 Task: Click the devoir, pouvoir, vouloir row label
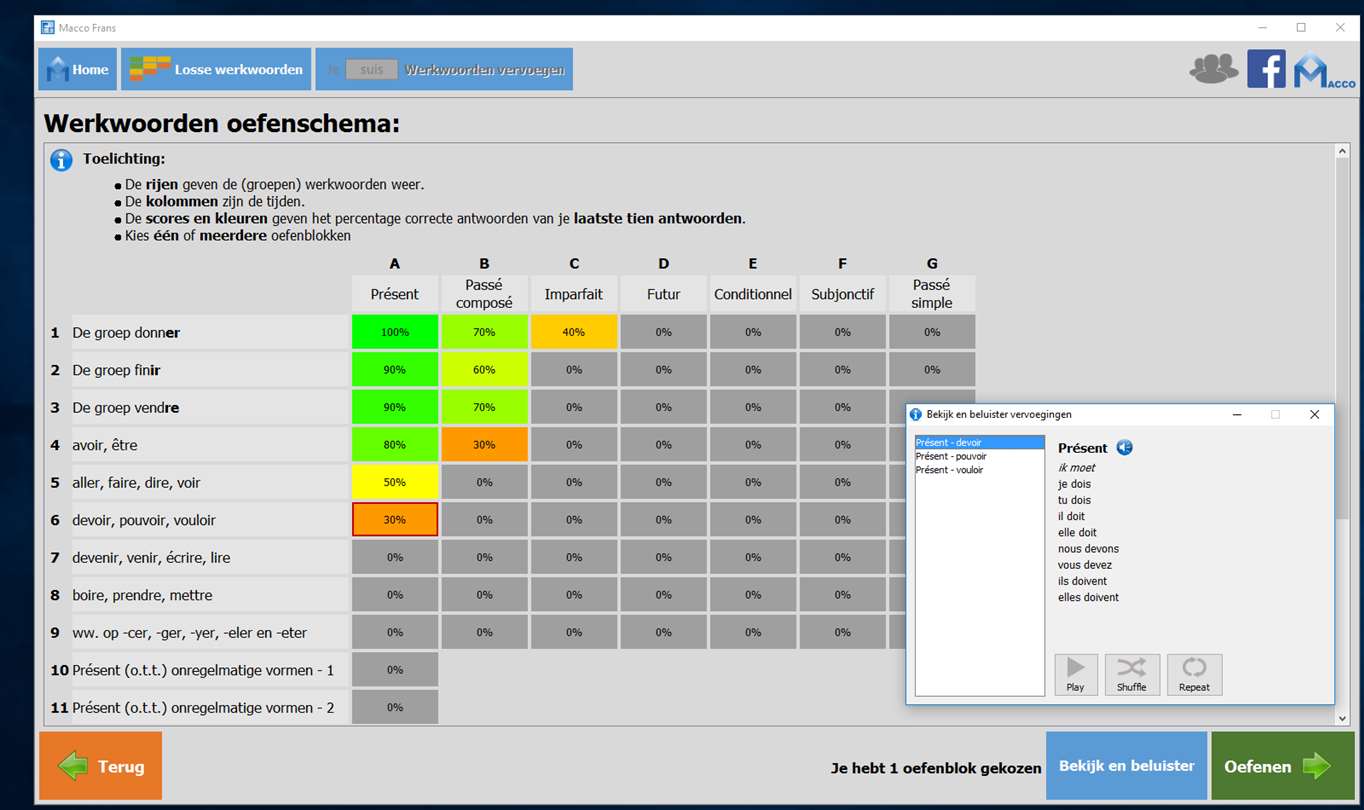[210, 520]
